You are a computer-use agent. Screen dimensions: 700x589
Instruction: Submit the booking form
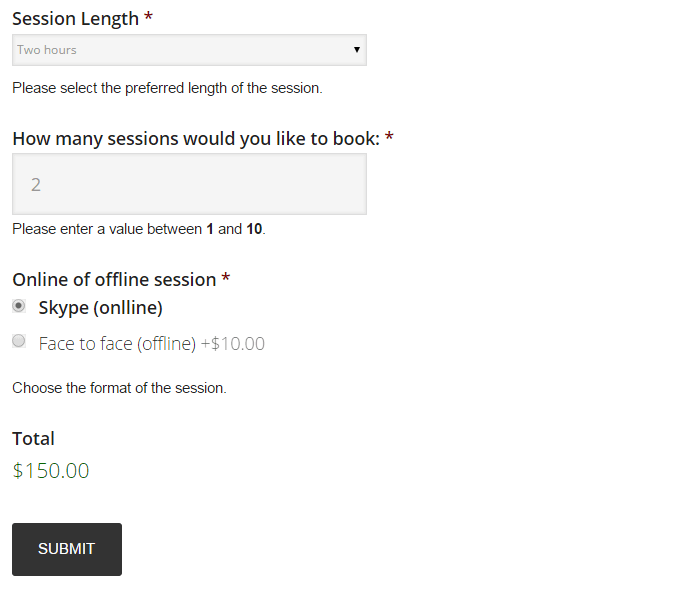click(x=67, y=549)
